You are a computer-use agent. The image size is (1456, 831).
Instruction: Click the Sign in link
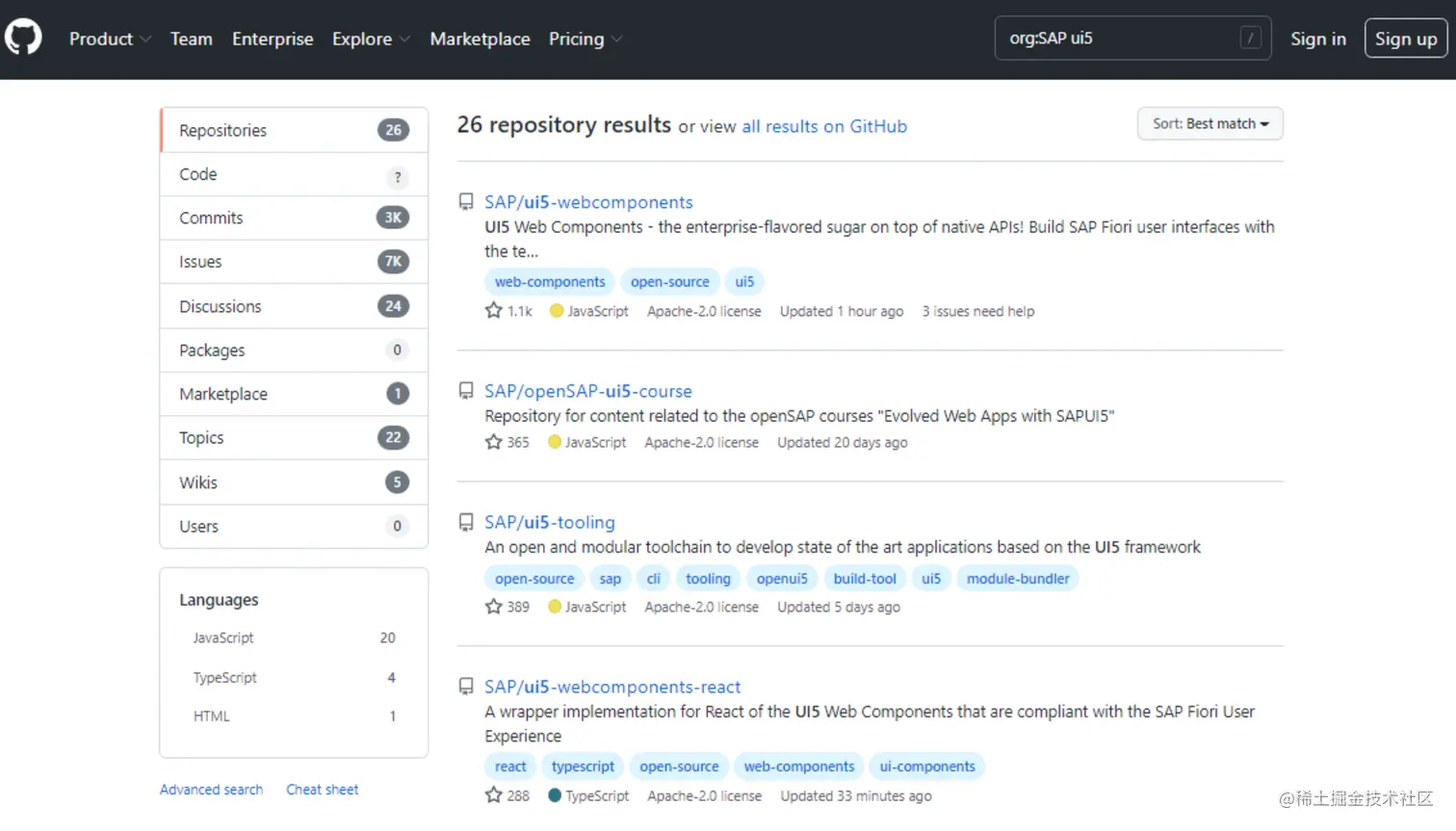(x=1318, y=39)
